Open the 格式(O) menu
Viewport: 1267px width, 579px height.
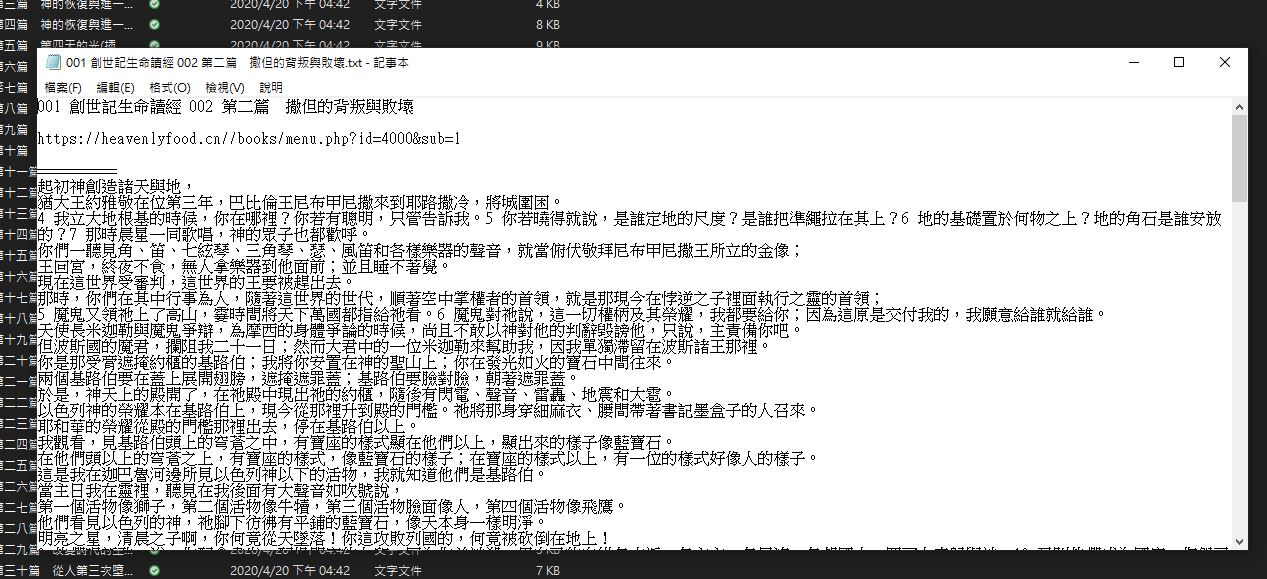coord(169,87)
